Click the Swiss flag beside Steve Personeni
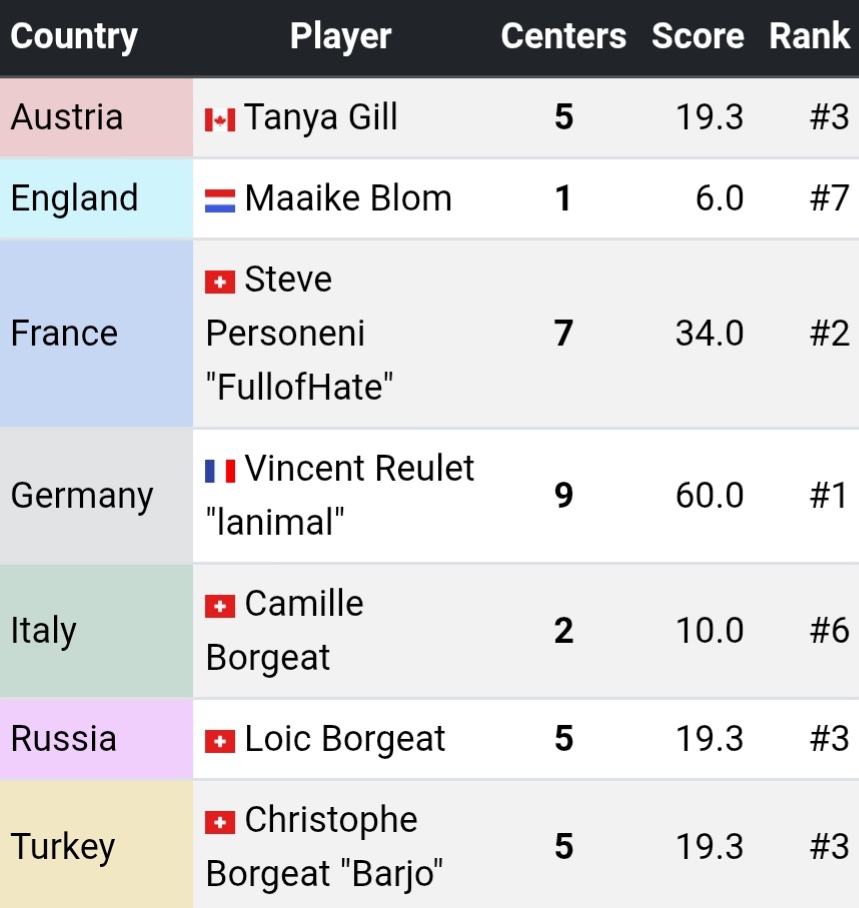Image resolution: width=859 pixels, height=908 pixels. pos(220,282)
